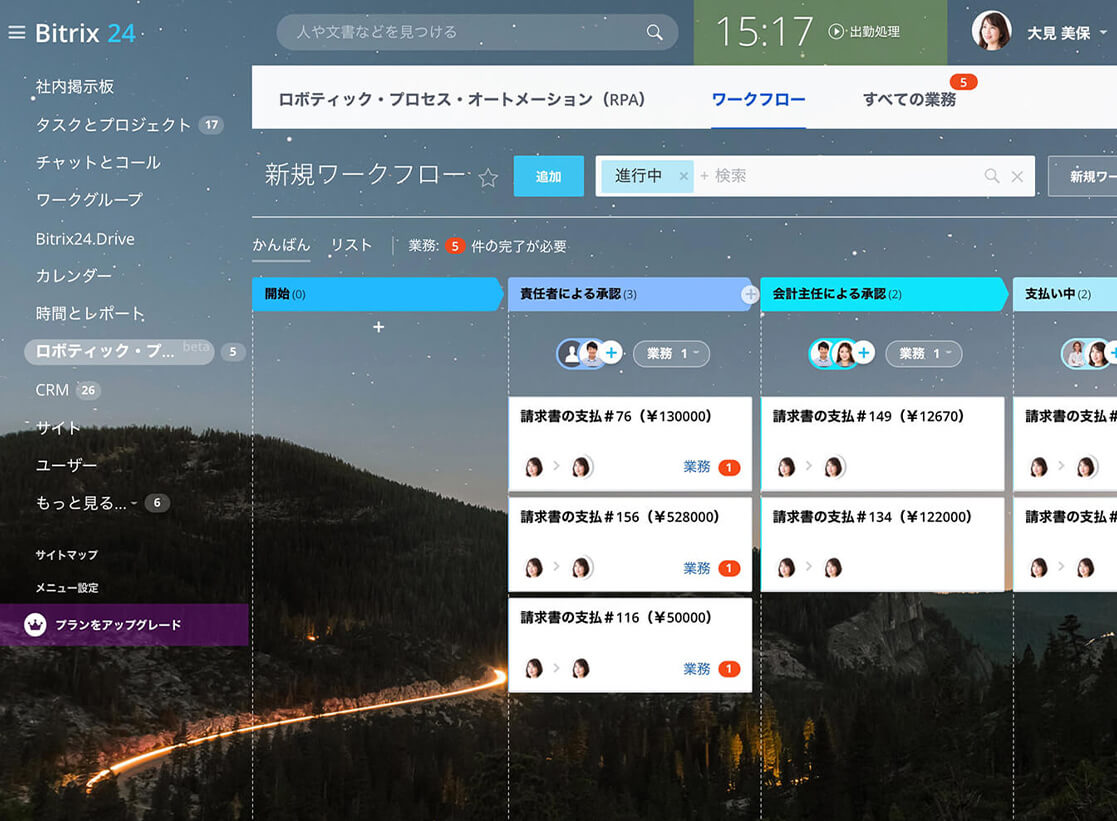Viewport: 1117px width, 821px height.
Task: Add a responsible person in 会計主任による承認 column
Action: pyautogui.click(x=863, y=353)
